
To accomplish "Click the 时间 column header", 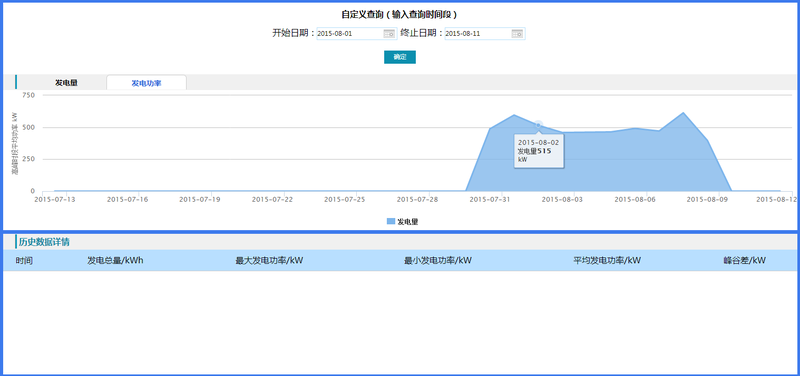I will click(24, 261).
